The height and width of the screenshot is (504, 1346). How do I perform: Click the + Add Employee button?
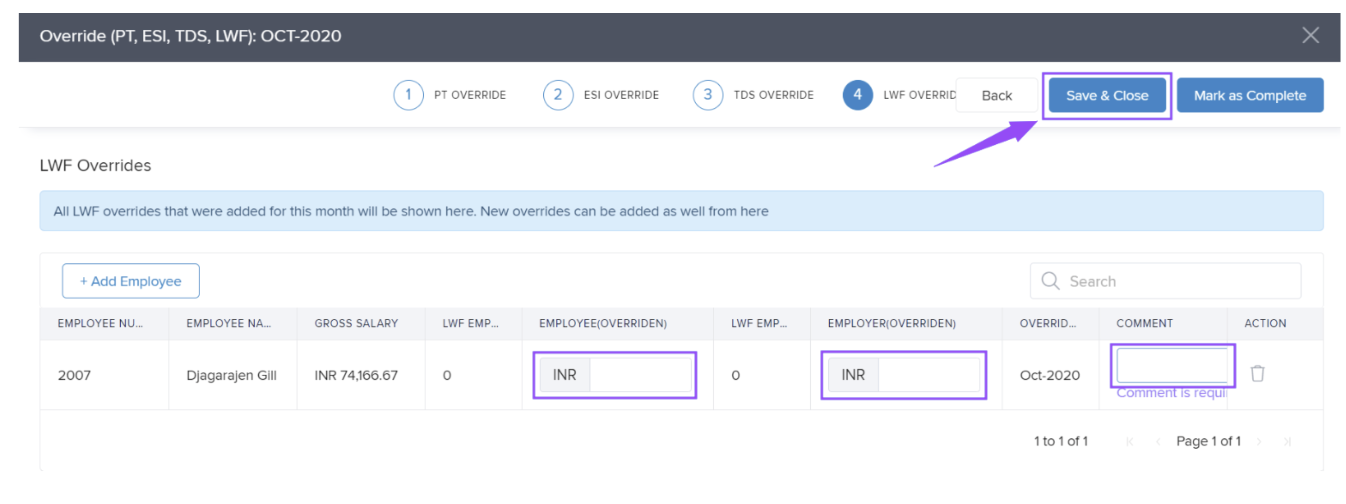click(131, 281)
